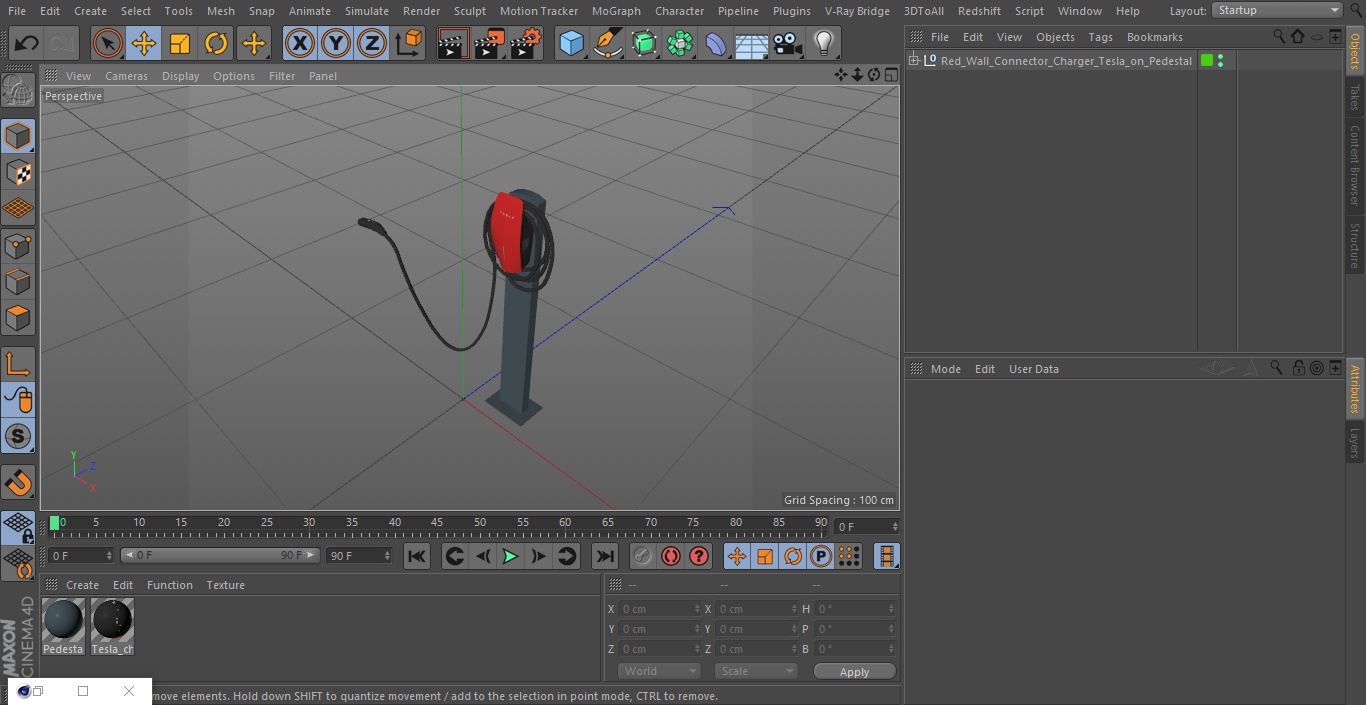
Task: Enable Model mode in left palette
Action: click(18, 136)
